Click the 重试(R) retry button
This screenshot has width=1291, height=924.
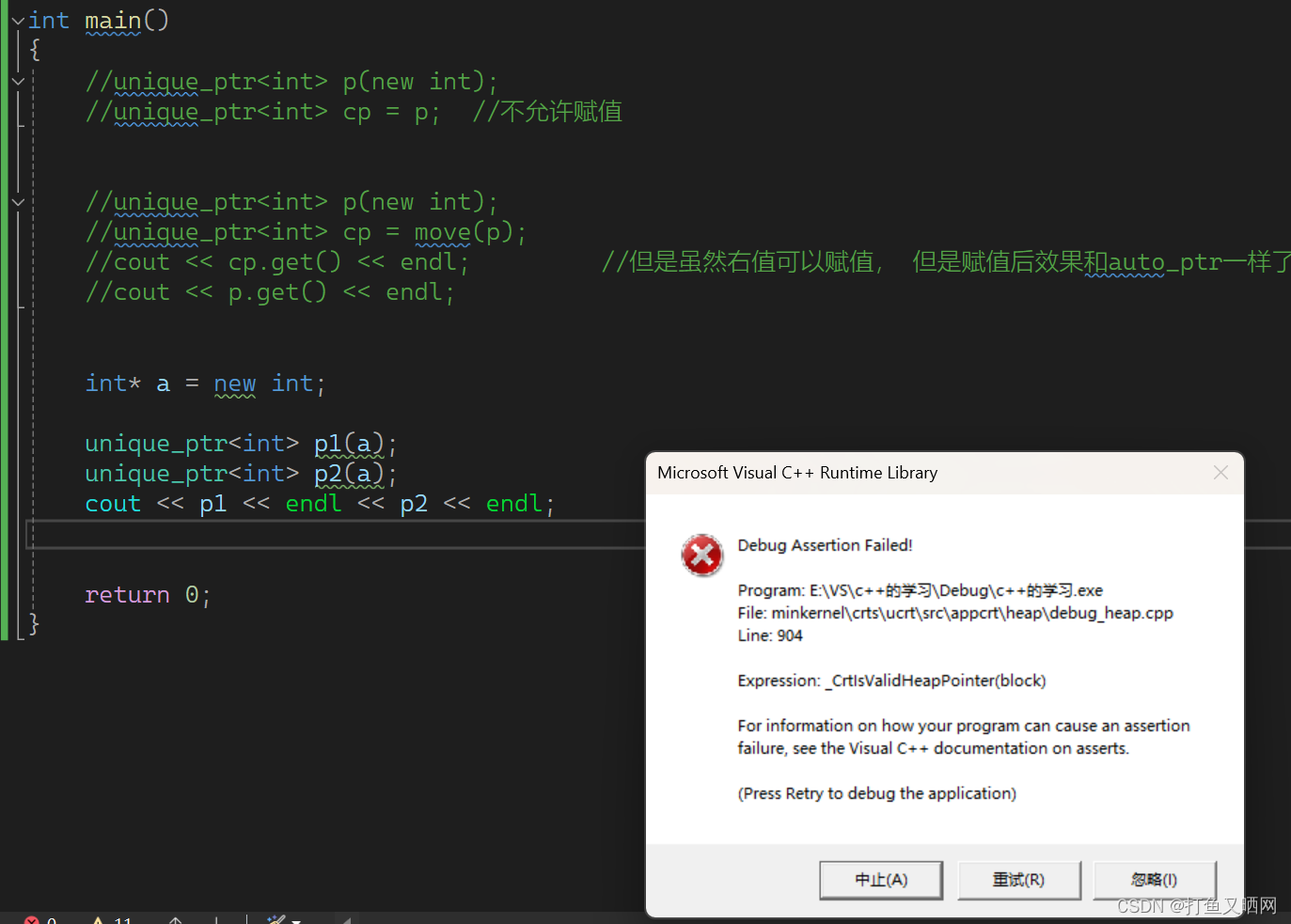click(x=1018, y=880)
